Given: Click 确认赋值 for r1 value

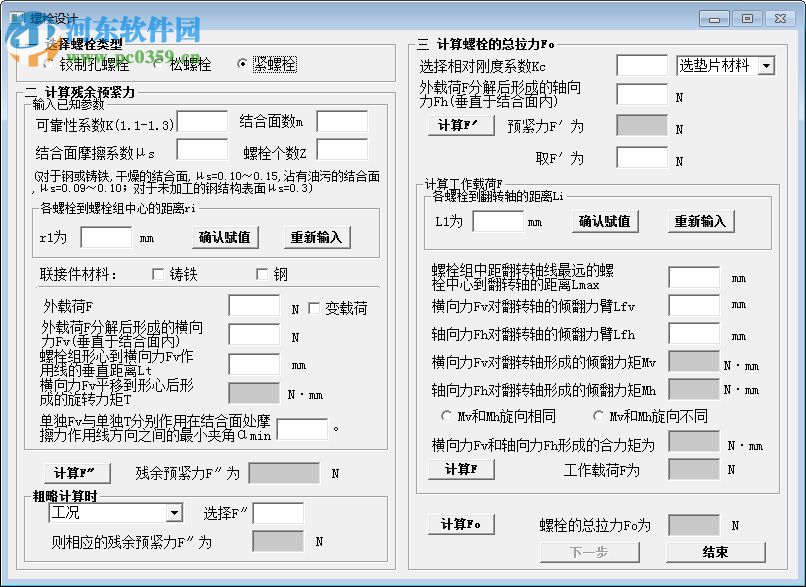Looking at the screenshot, I should click(225, 238).
